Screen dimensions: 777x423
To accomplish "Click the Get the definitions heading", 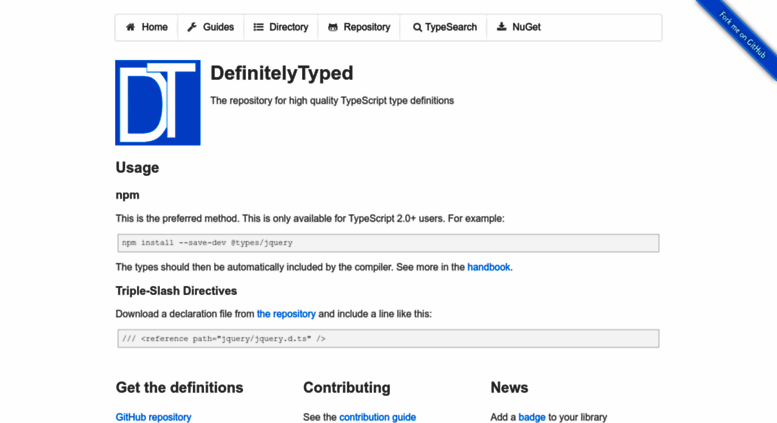I will coord(179,387).
